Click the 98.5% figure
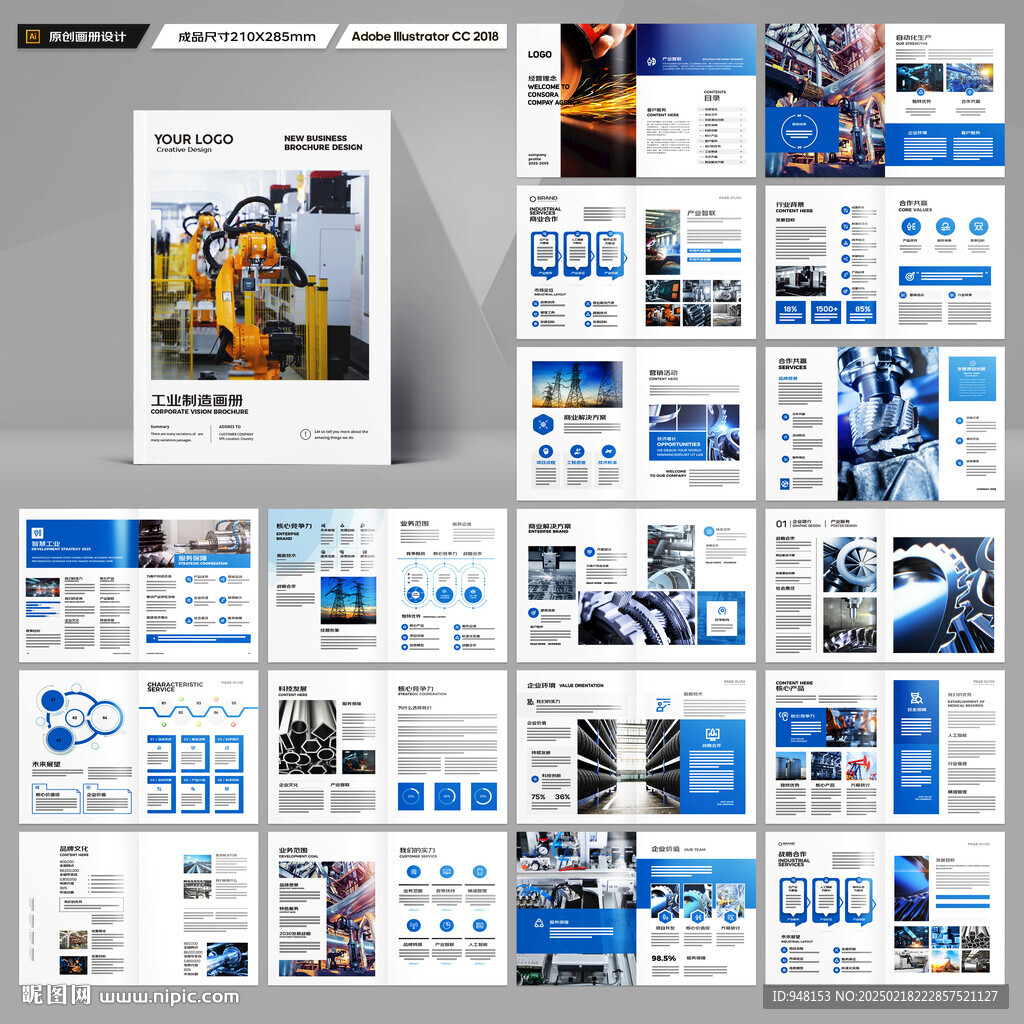1024x1024 pixels. click(x=664, y=958)
